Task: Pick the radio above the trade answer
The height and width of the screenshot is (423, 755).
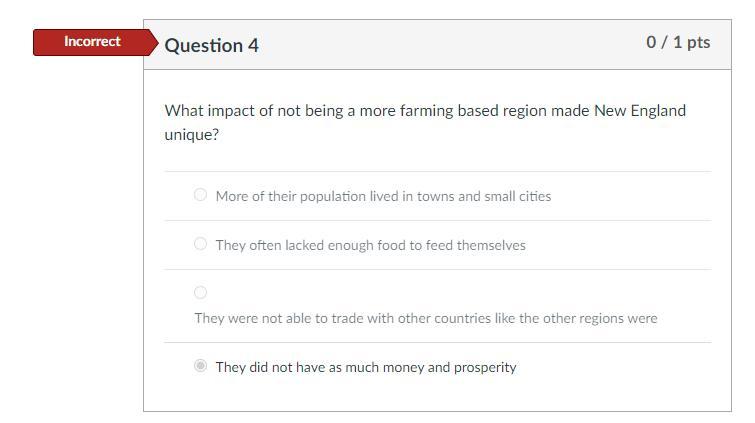Action: tap(201, 292)
